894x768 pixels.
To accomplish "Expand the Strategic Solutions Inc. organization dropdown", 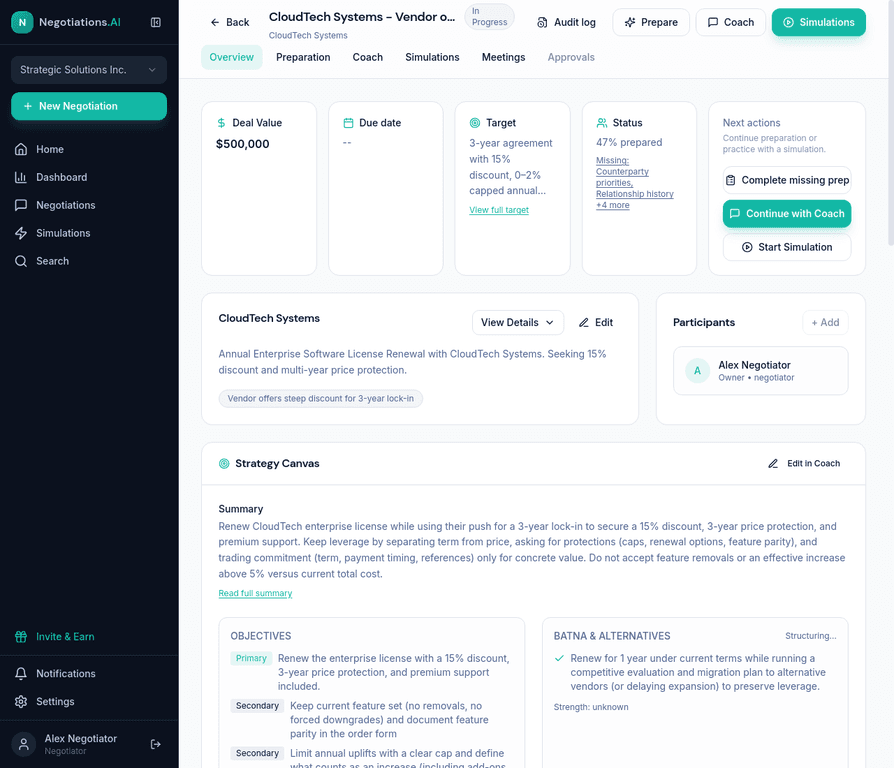I will click(x=89, y=70).
